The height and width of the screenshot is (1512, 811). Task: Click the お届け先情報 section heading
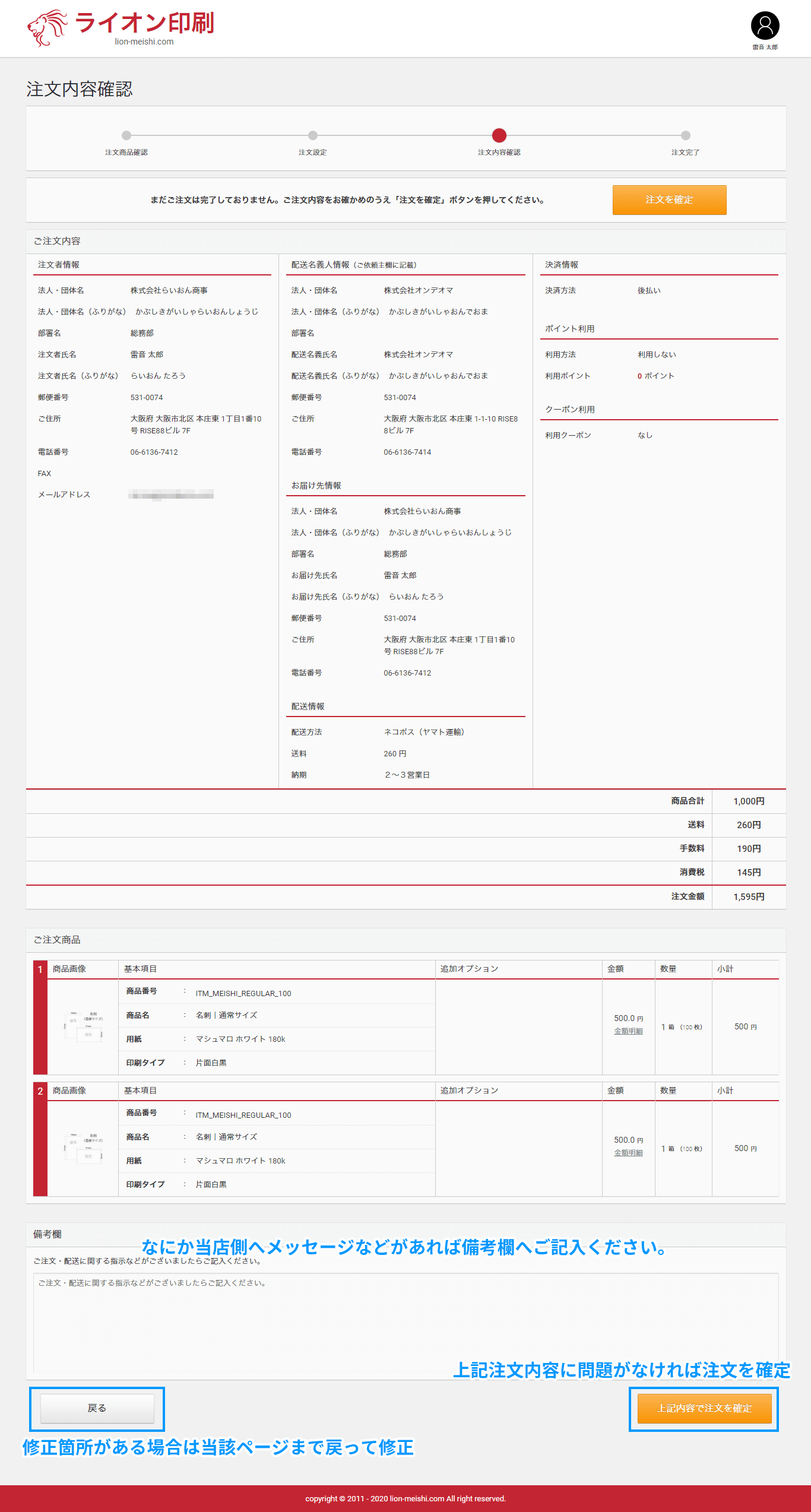(316, 486)
